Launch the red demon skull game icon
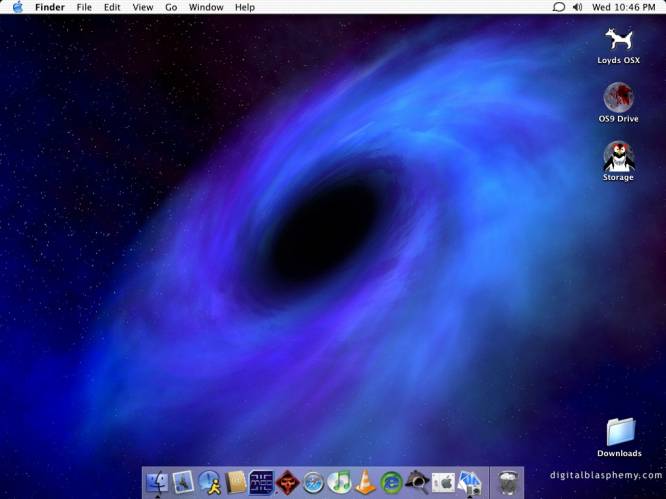The height and width of the screenshot is (499, 666). (x=288, y=483)
